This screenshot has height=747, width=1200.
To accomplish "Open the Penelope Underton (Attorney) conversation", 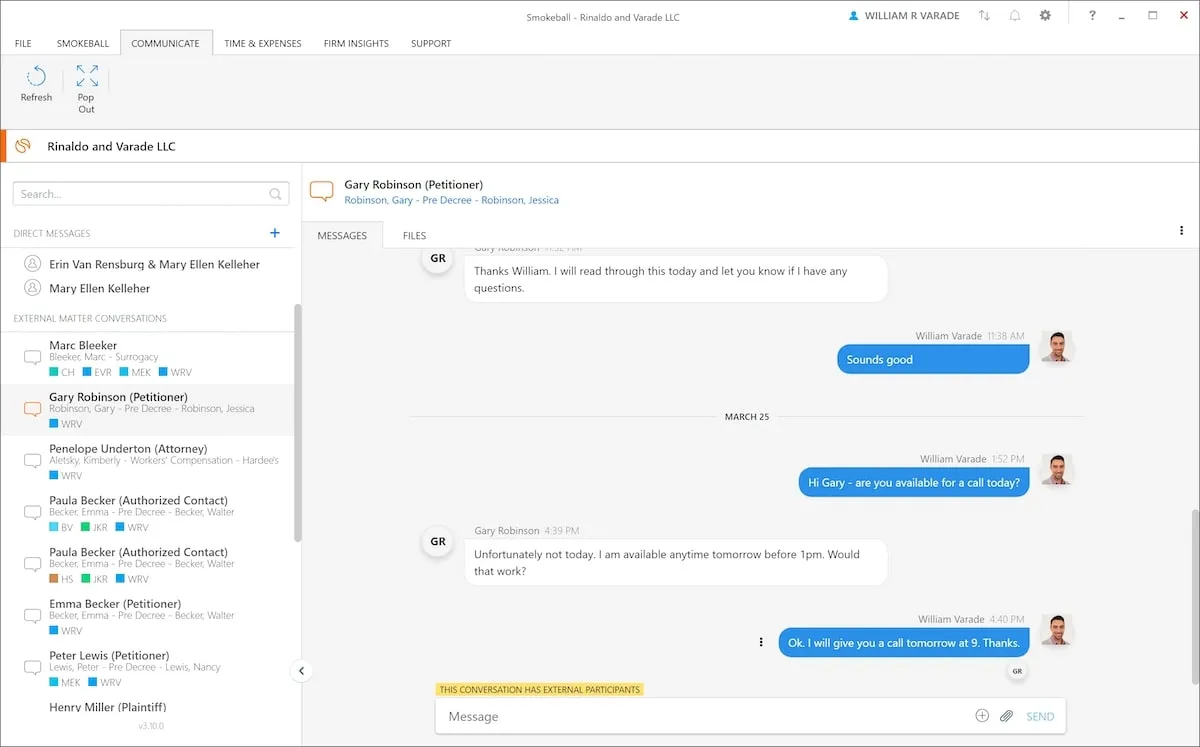I will [148, 462].
